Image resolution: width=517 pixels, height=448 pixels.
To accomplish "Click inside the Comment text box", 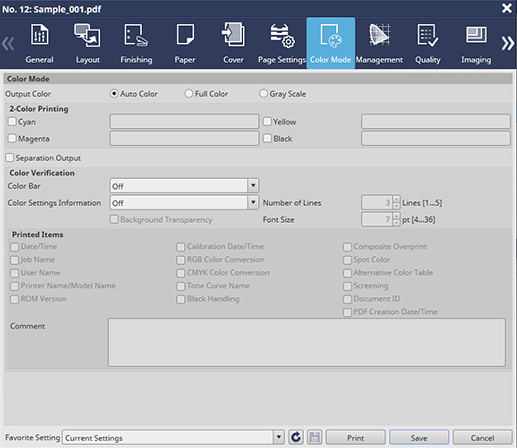I will coord(307,342).
